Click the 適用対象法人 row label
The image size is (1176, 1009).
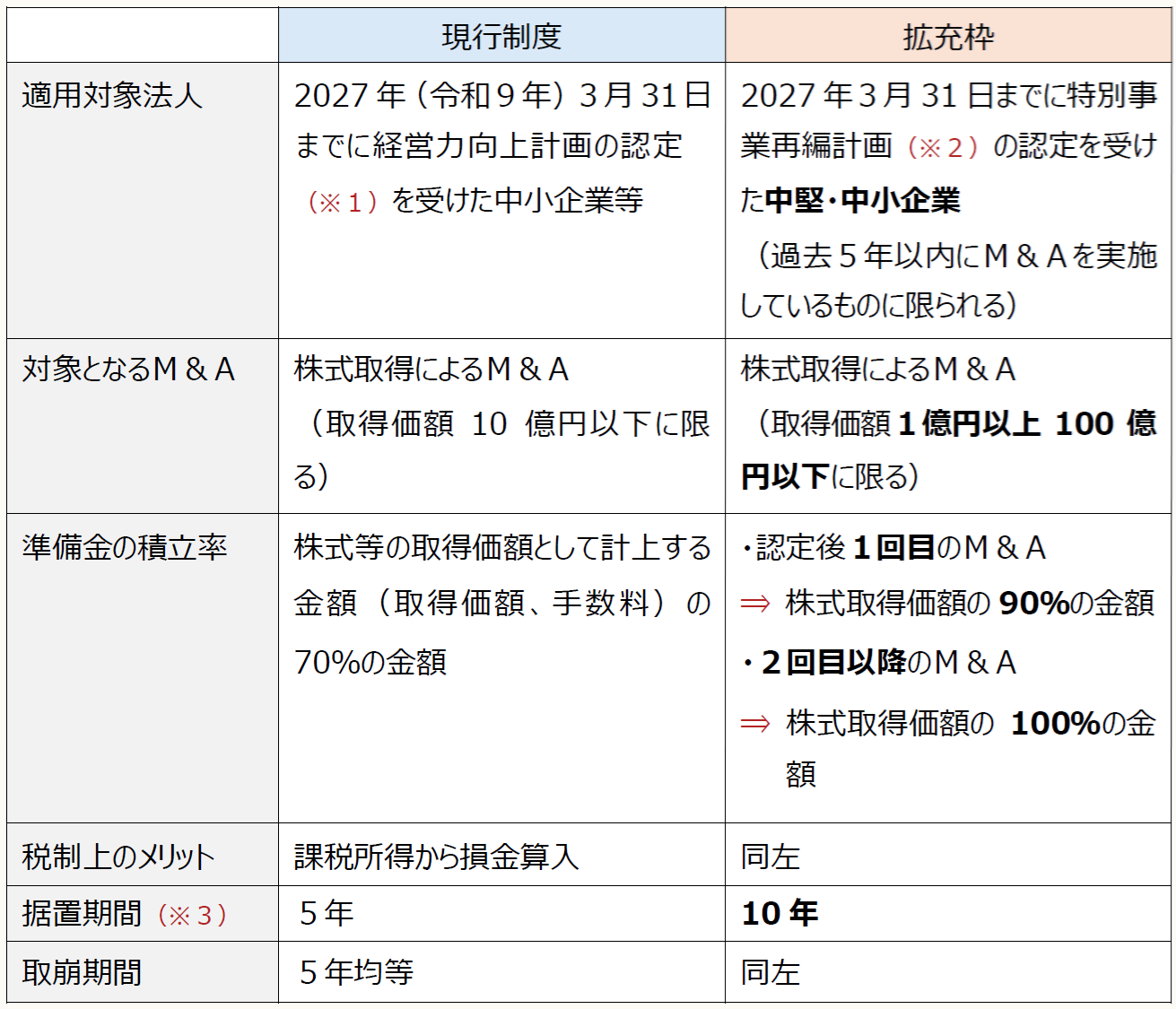(112, 95)
